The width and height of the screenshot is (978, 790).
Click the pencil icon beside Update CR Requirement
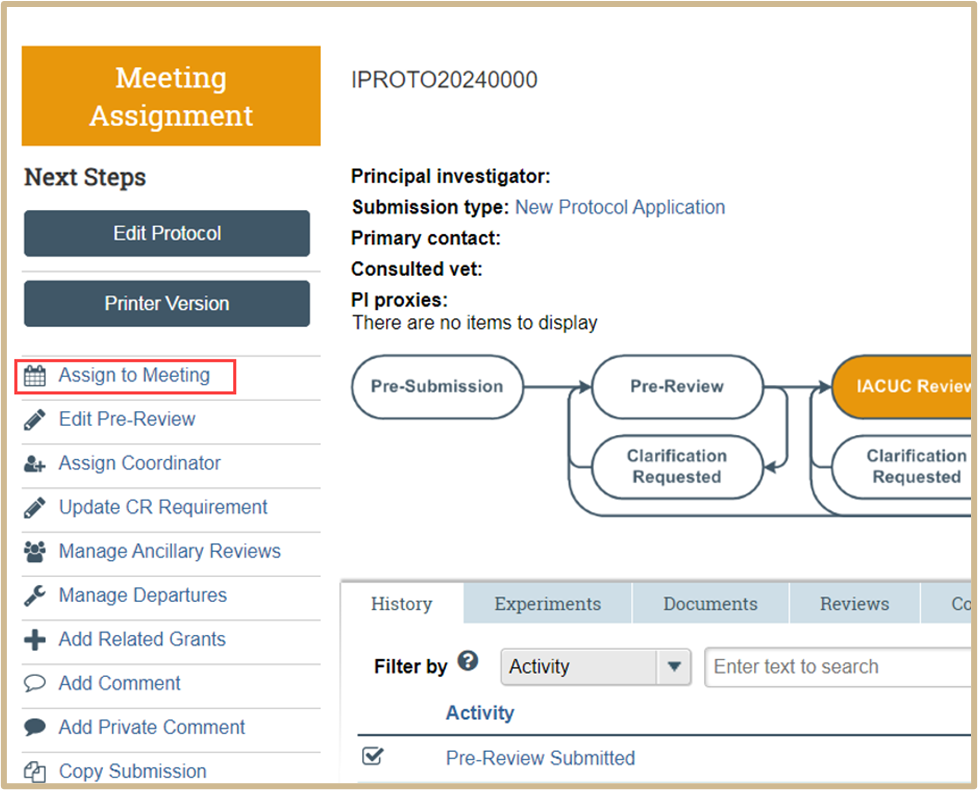(x=35, y=508)
